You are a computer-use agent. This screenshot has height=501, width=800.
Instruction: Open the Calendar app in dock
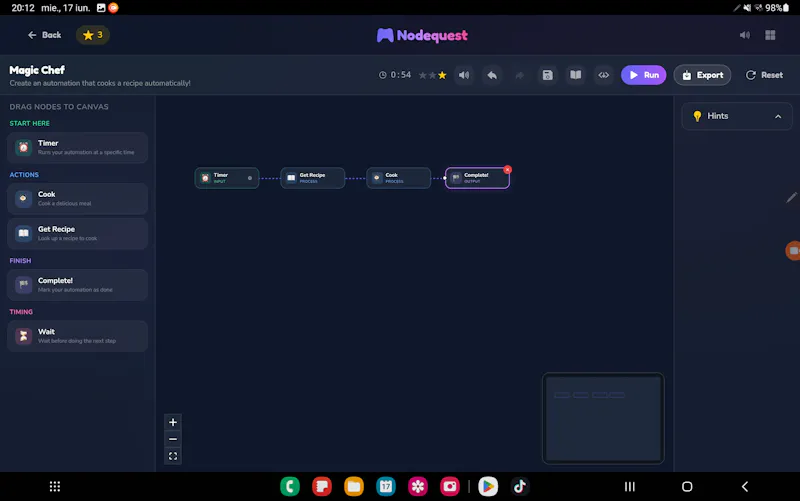386,487
